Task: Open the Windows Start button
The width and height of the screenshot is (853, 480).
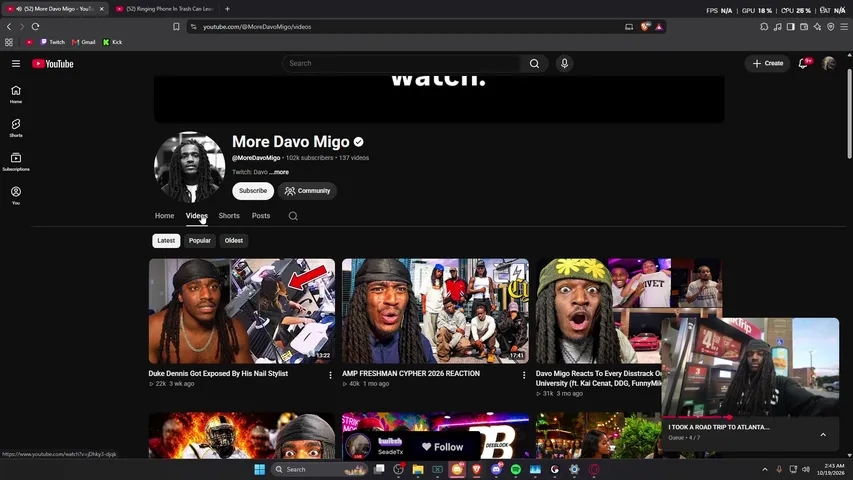Action: pyautogui.click(x=259, y=469)
